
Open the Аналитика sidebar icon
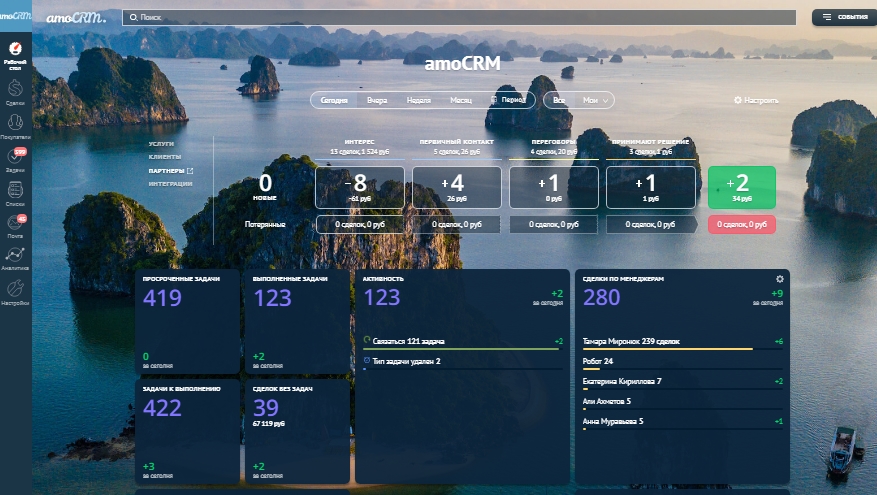15,258
